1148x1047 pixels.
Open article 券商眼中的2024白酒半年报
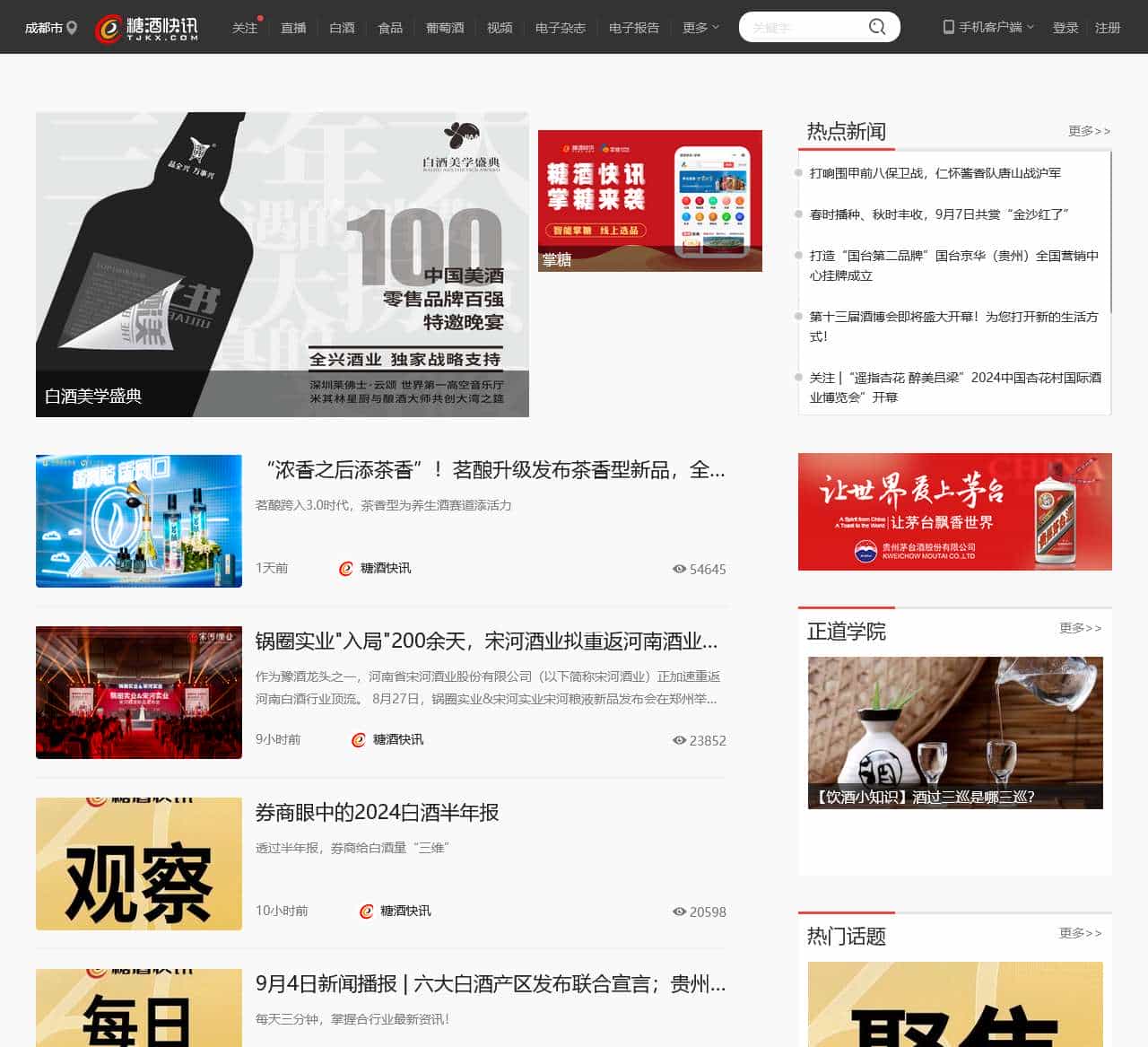pyautogui.click(x=377, y=812)
